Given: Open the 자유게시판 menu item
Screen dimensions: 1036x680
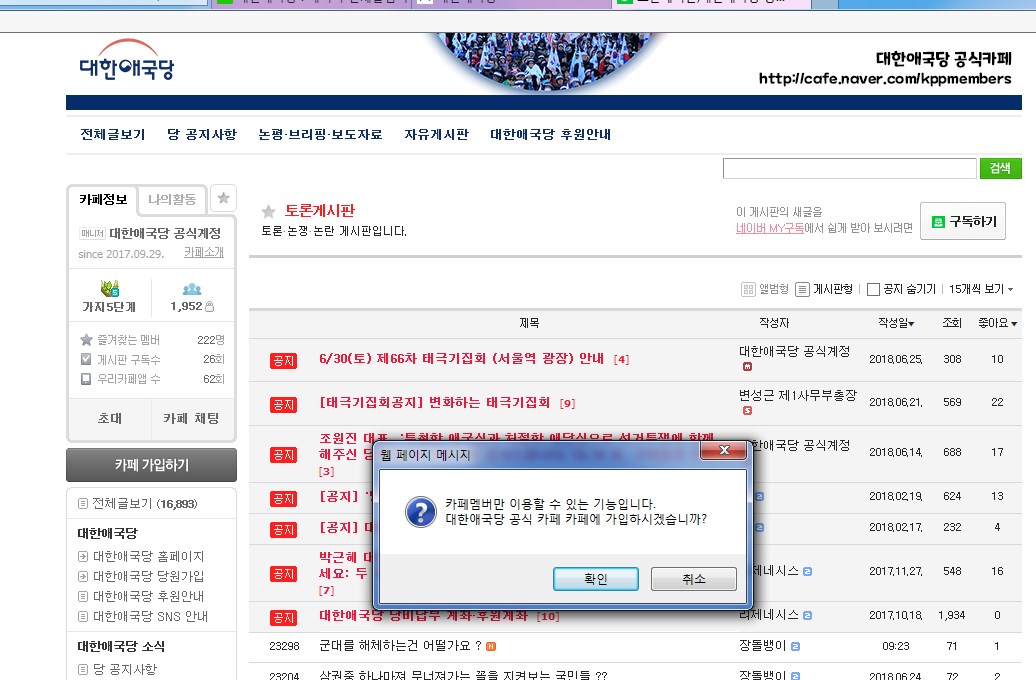Looking at the screenshot, I should coord(436,134).
